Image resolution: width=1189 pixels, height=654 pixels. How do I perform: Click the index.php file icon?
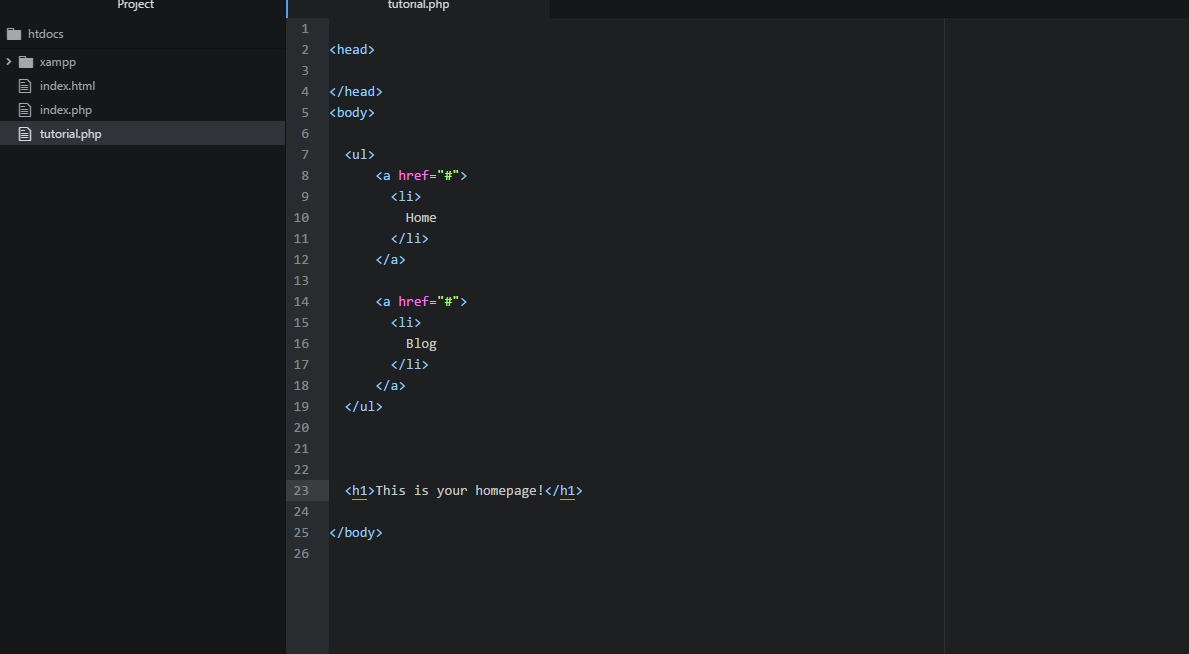pos(24,109)
